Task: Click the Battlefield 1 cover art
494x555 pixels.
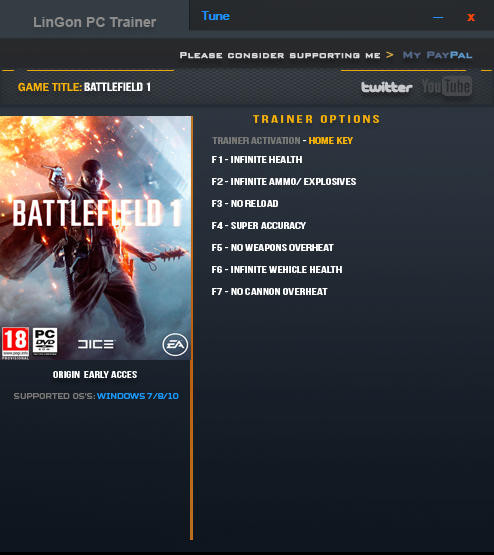Action: click(96, 238)
